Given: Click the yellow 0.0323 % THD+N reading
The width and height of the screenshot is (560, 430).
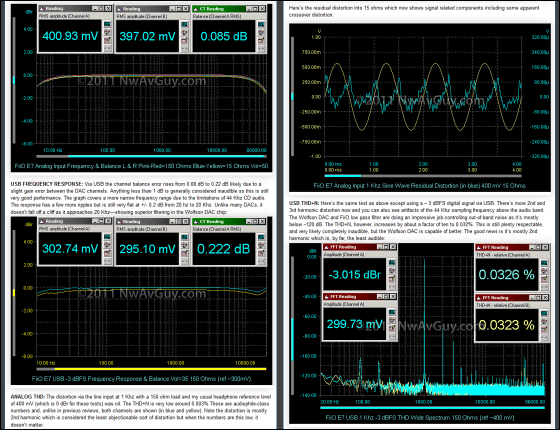Looking at the screenshot, I should click(507, 325).
